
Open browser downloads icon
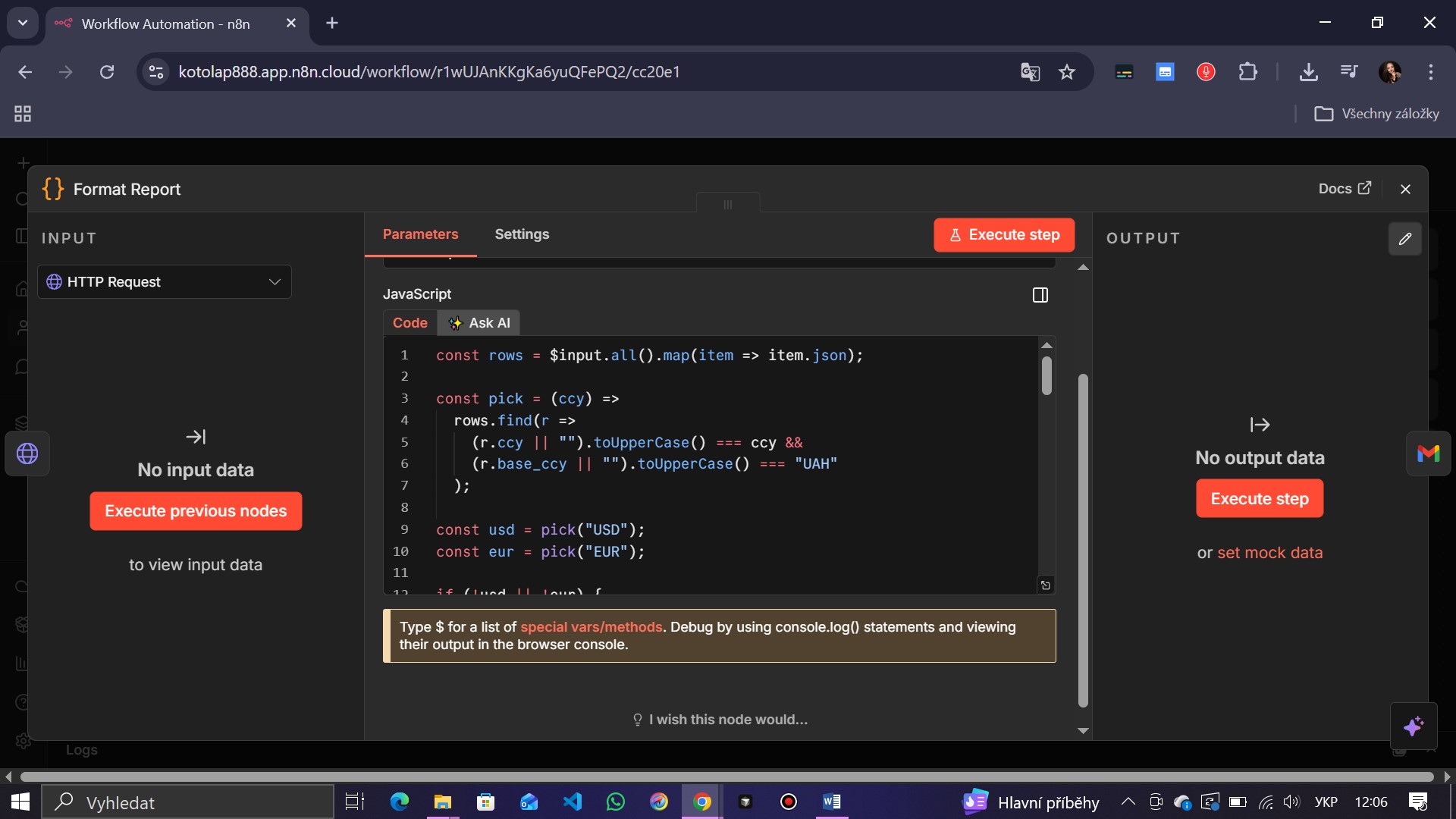click(x=1308, y=72)
